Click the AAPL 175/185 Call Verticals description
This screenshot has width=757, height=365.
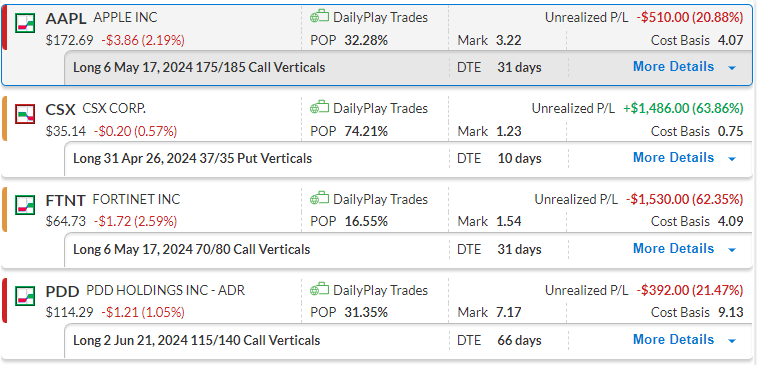(x=199, y=67)
